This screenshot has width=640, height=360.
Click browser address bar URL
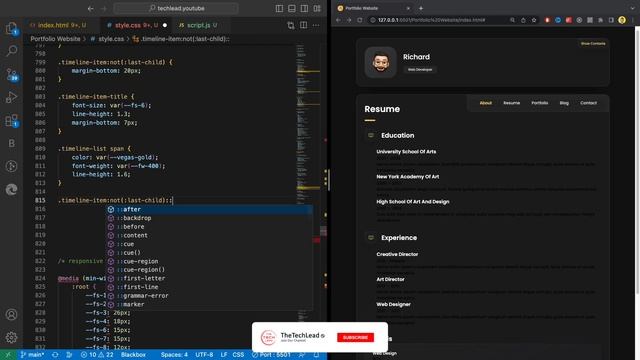[x=432, y=20]
